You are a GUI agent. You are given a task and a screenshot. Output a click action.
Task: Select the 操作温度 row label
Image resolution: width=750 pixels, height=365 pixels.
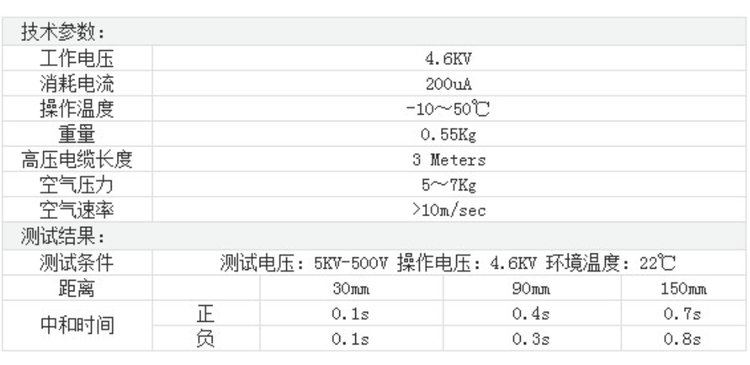[77, 110]
